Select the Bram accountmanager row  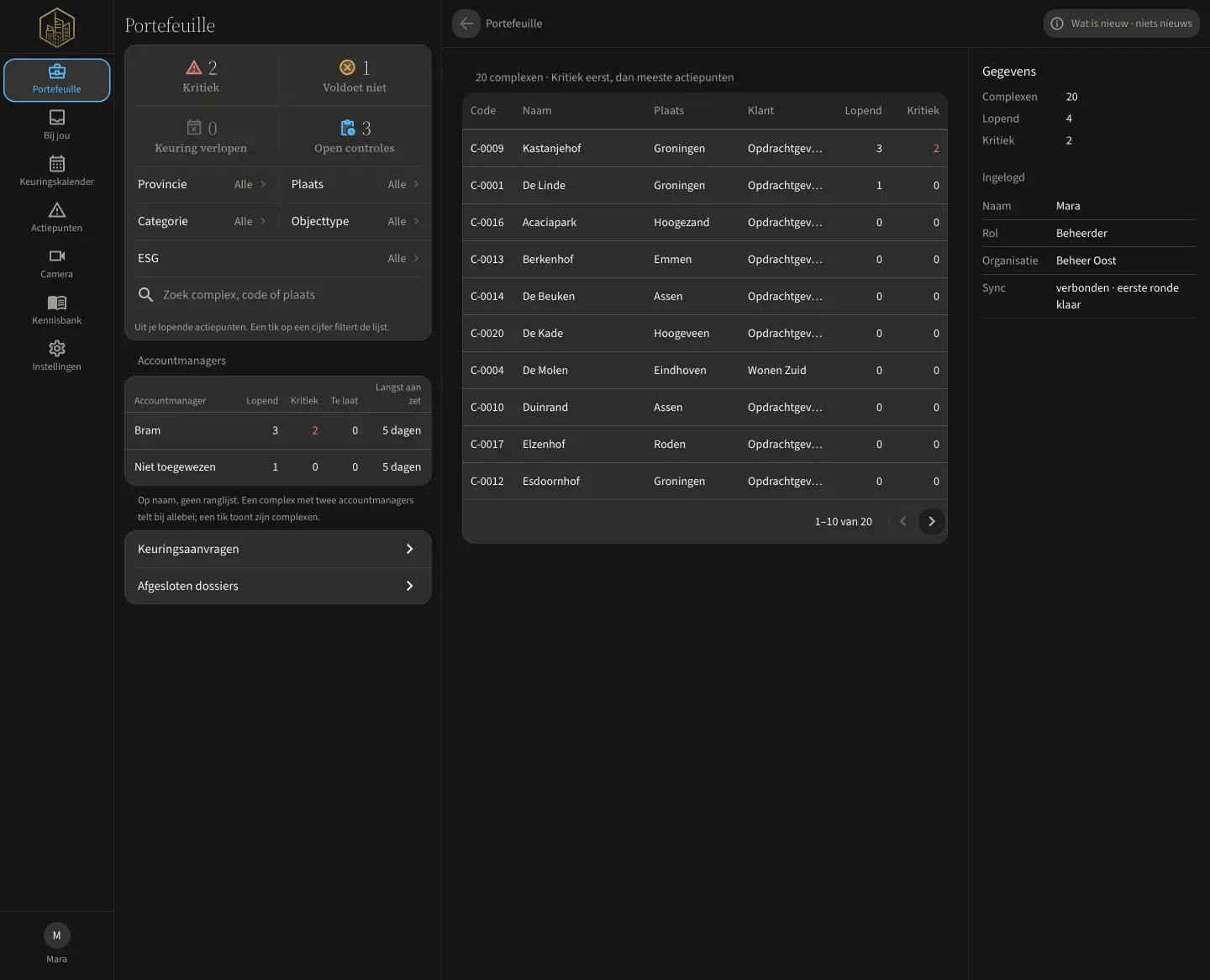click(x=278, y=430)
